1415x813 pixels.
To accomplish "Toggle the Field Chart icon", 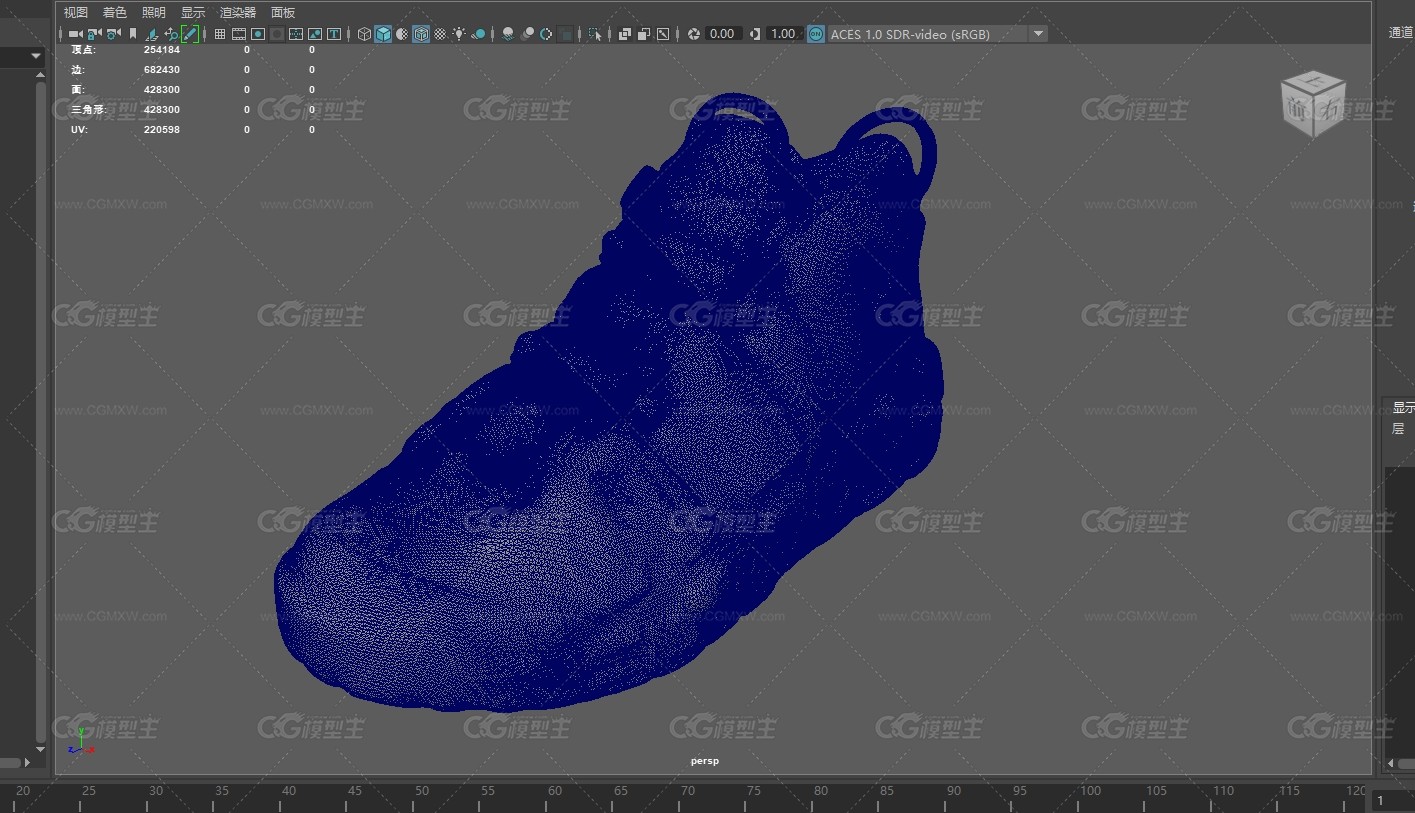I will (296, 34).
